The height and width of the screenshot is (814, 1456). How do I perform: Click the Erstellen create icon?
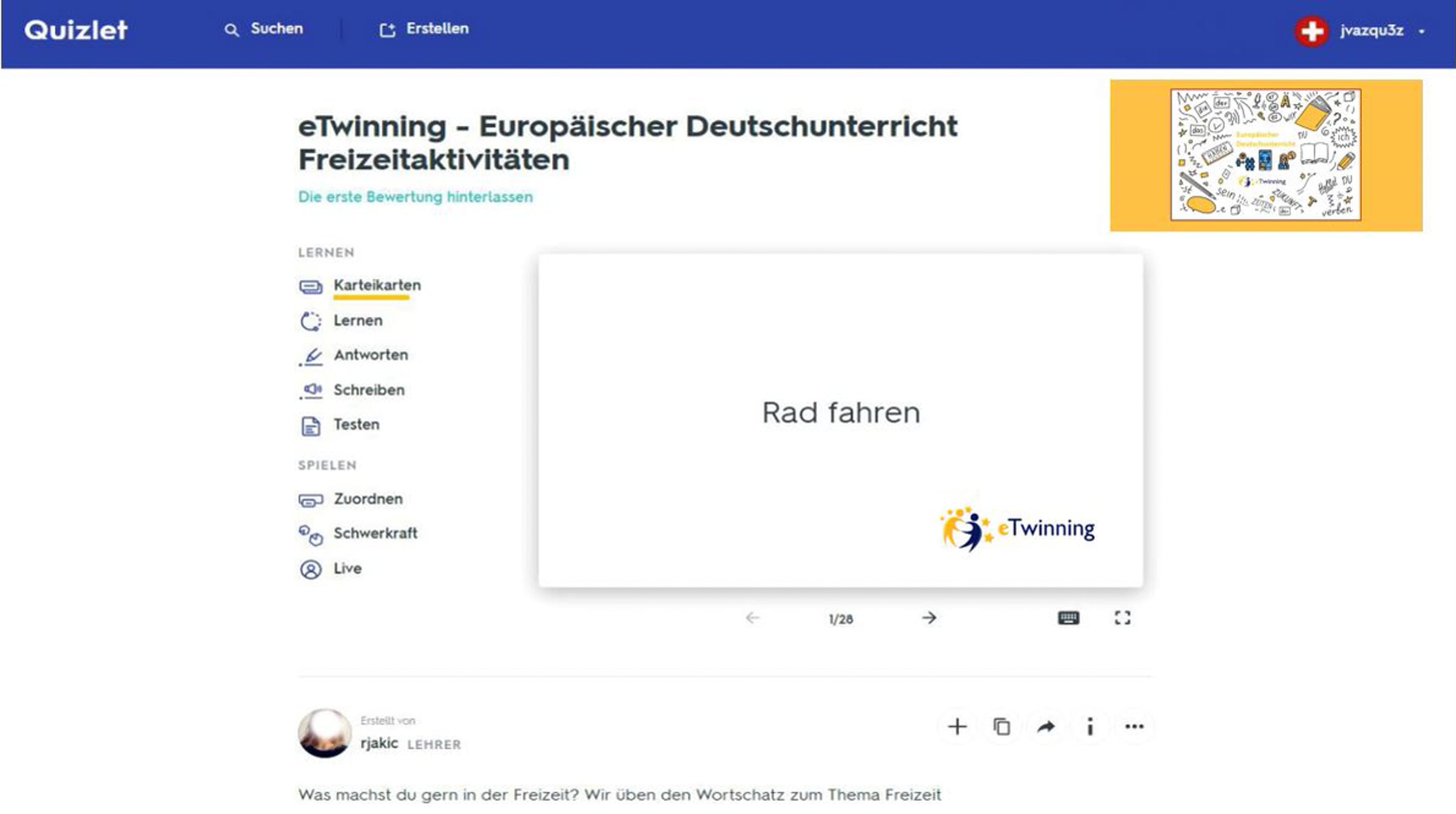tap(387, 30)
